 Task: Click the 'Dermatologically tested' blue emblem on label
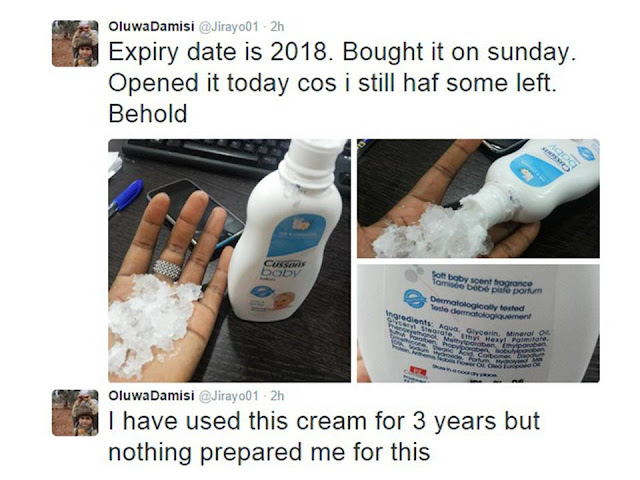(x=415, y=298)
